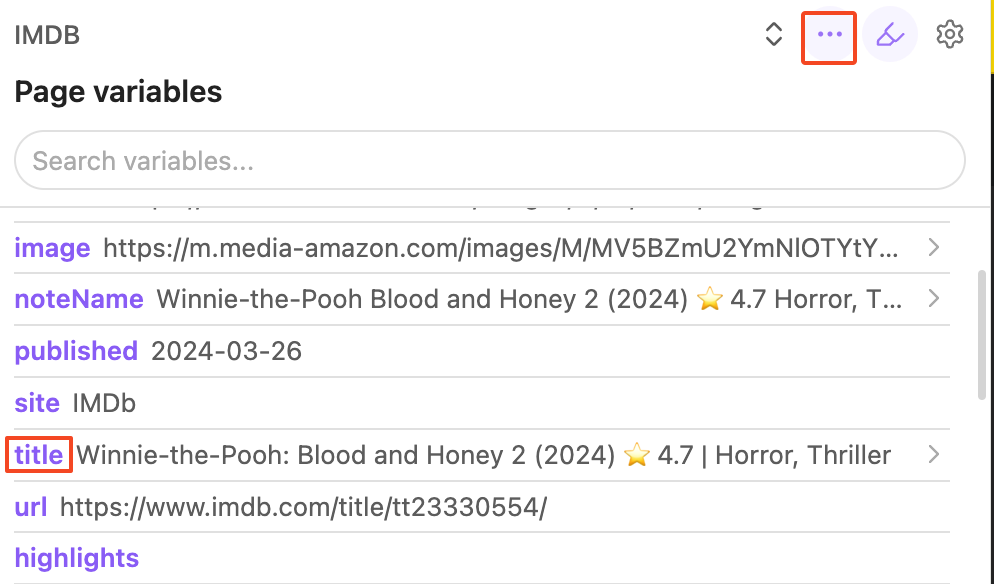Copy the noteName variable key
This screenshot has width=994, height=584.
(x=79, y=299)
